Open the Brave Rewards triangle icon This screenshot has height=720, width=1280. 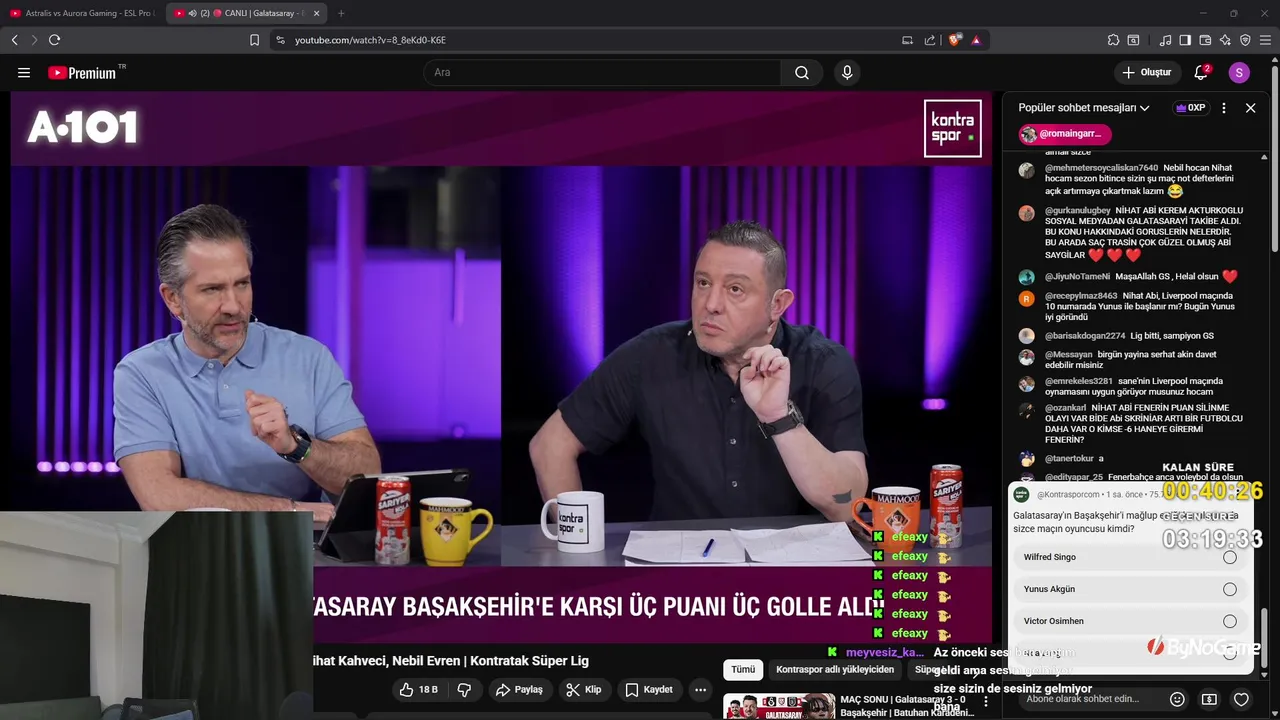[x=976, y=40]
